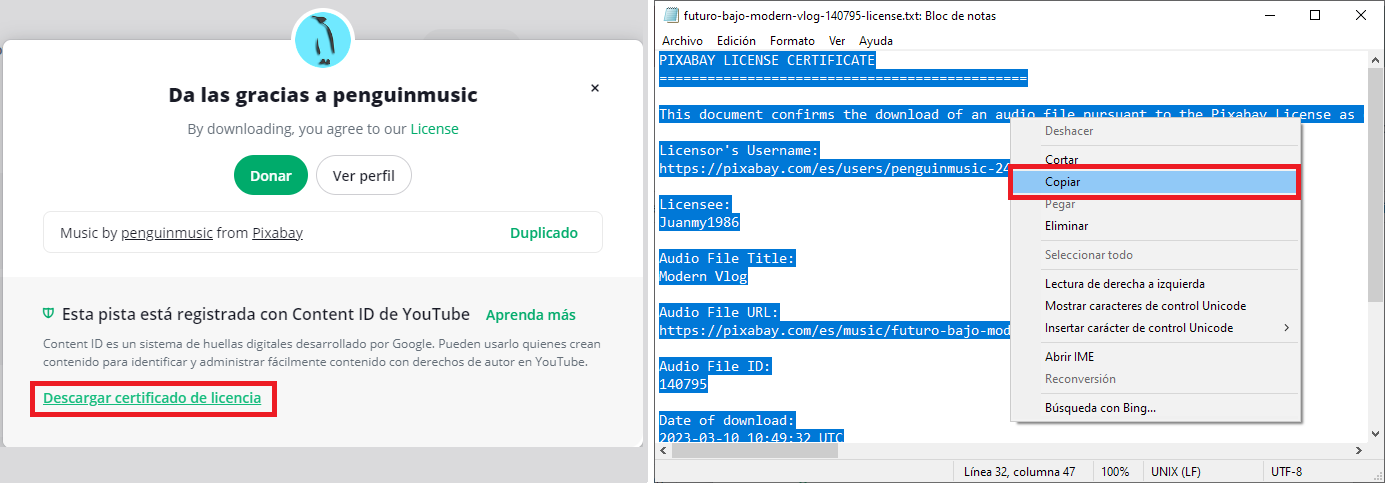
Task: Close the thank-you dialog with X
Action: (x=595, y=88)
